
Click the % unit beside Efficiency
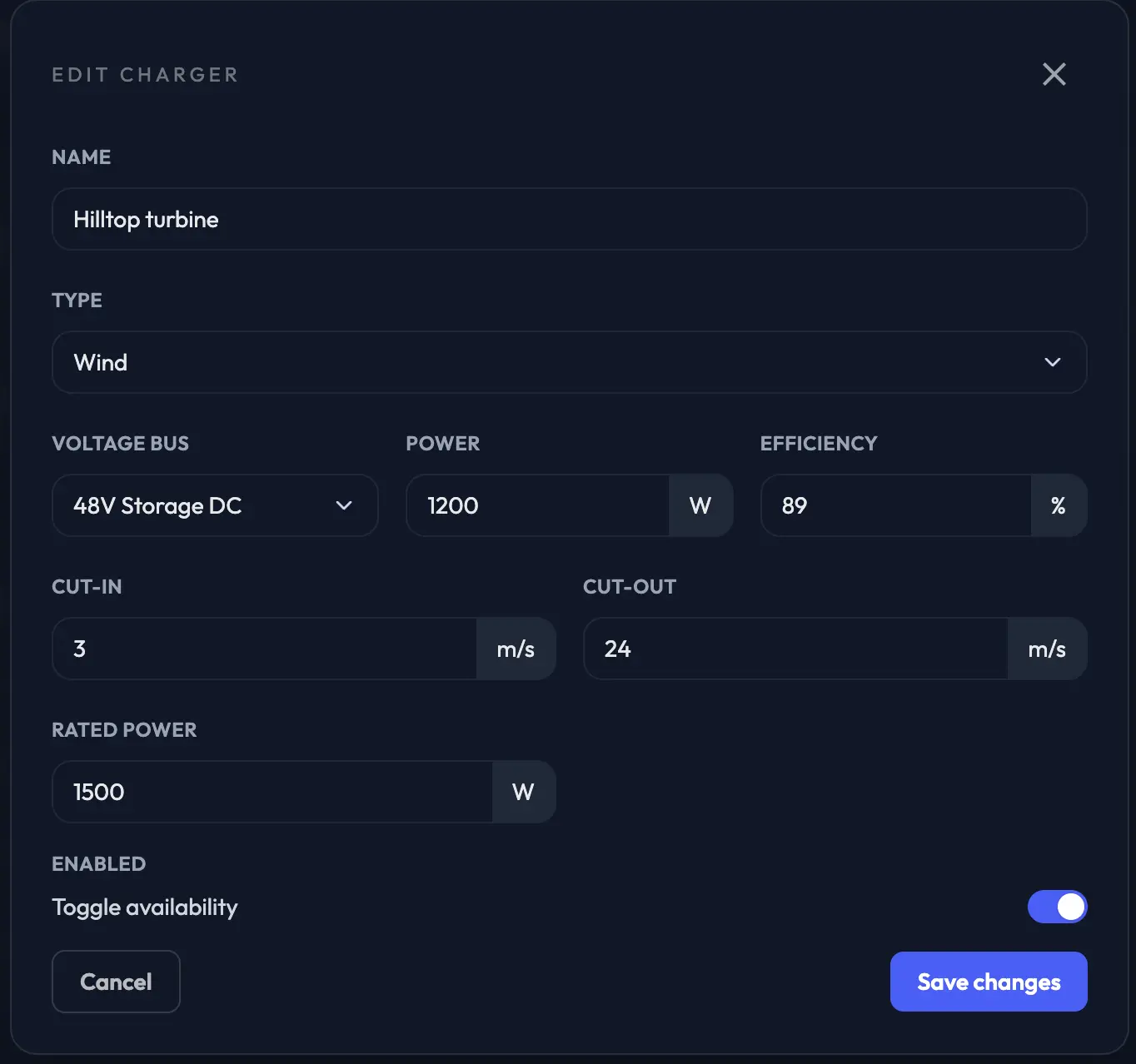(x=1059, y=505)
